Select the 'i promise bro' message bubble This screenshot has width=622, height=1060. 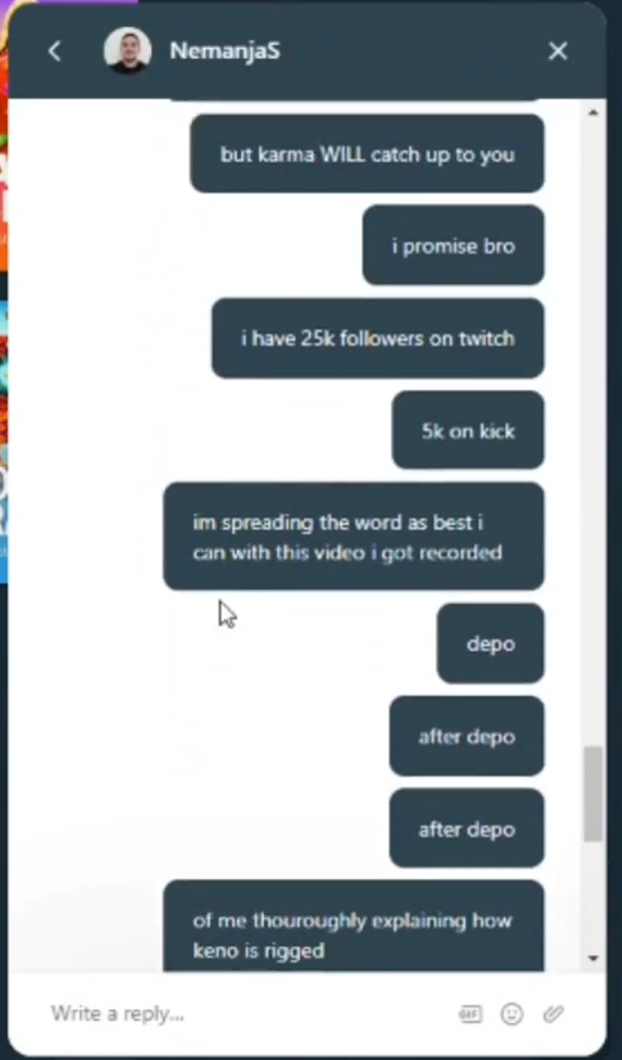[x=453, y=245]
